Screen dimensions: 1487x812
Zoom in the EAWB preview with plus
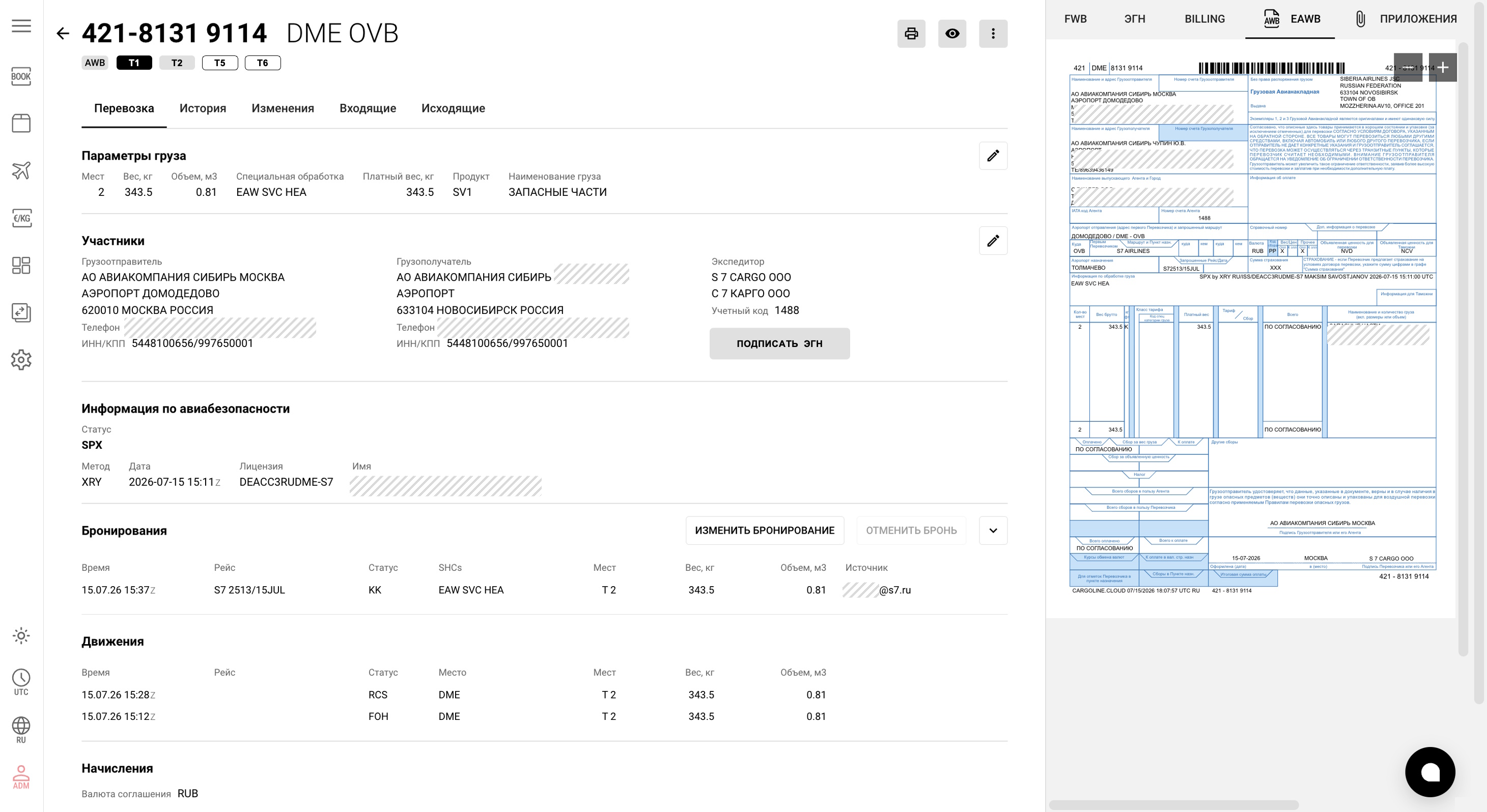1443,68
